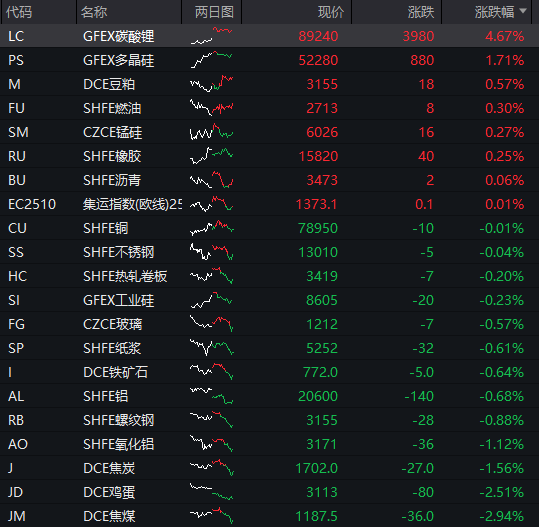The image size is (539, 527).
Task: Open the DCE鸡蛋 two-day chart thumbnail
Action: point(212,492)
